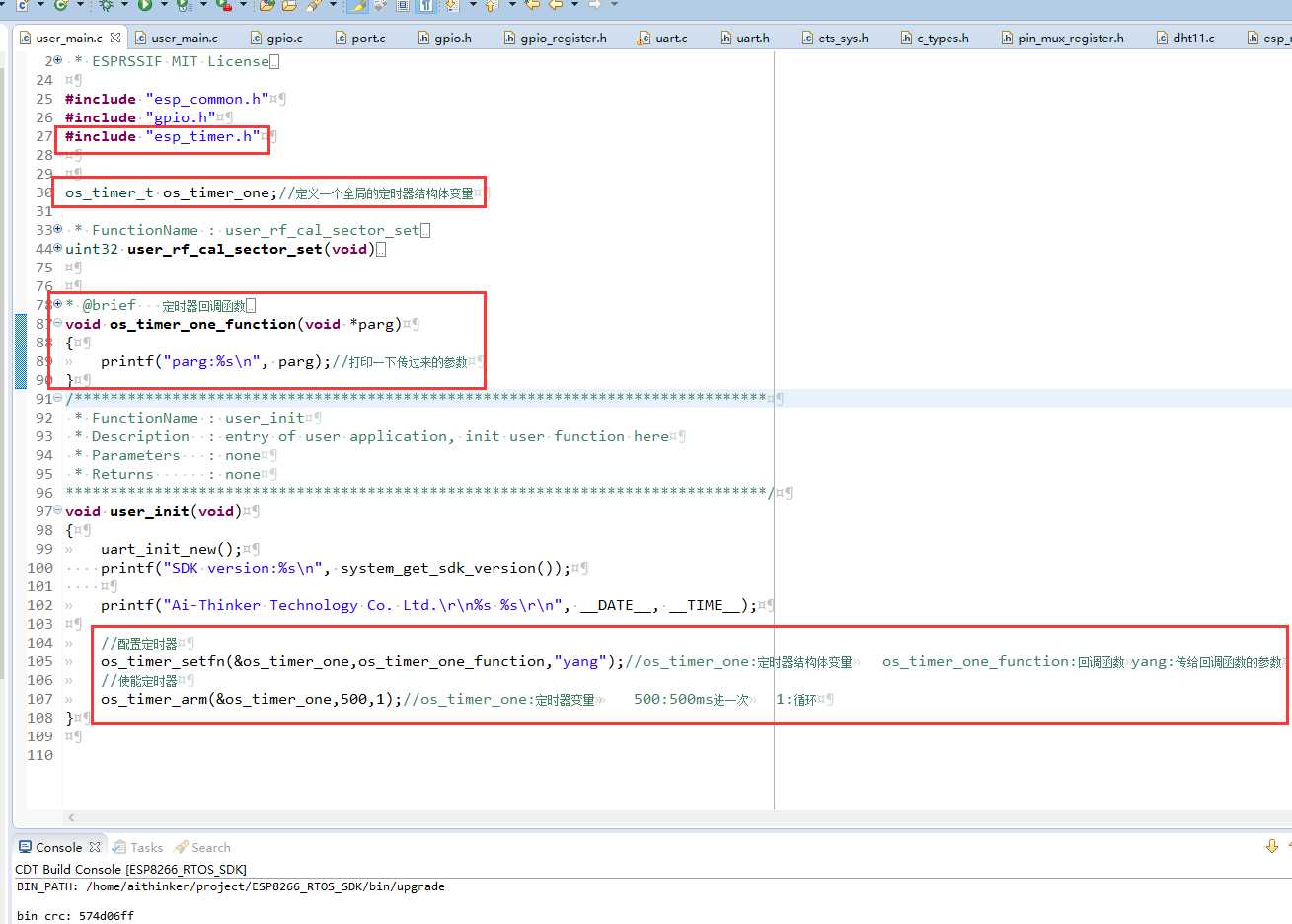Click the user_rf_cal_sector_set function name
The height and width of the screenshot is (924, 1292).
[225, 249]
